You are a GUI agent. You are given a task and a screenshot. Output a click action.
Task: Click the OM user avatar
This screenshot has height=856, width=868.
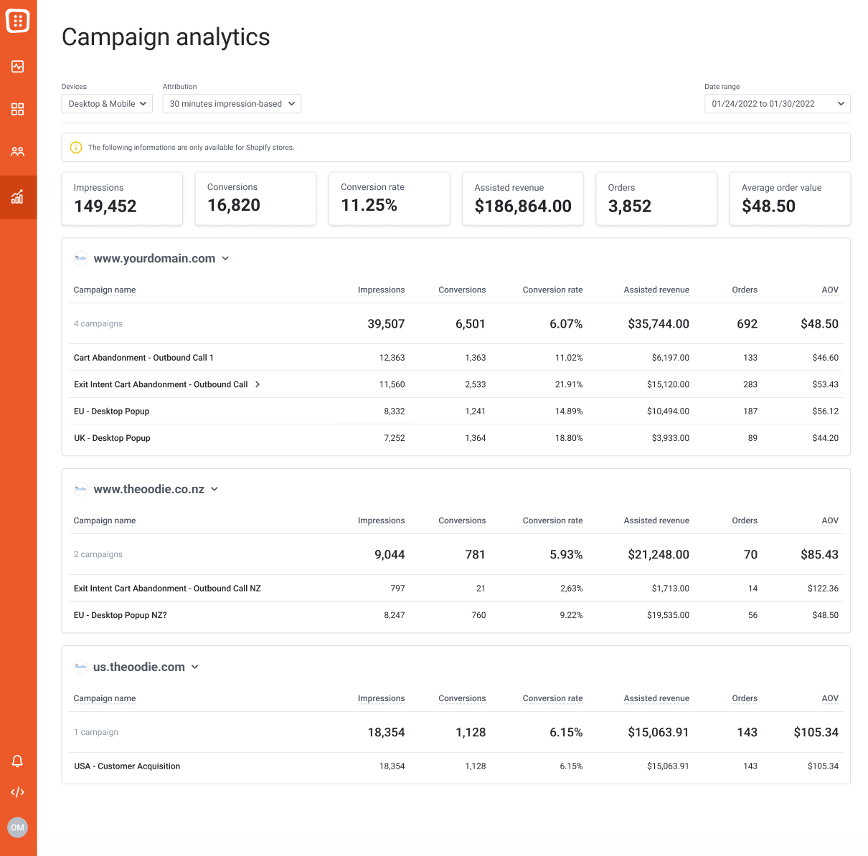click(18, 827)
